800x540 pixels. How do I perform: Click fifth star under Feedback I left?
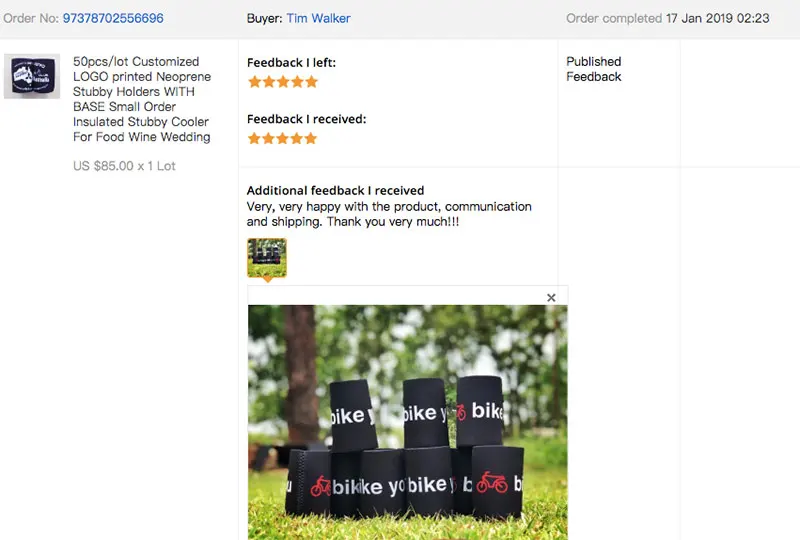coord(311,82)
